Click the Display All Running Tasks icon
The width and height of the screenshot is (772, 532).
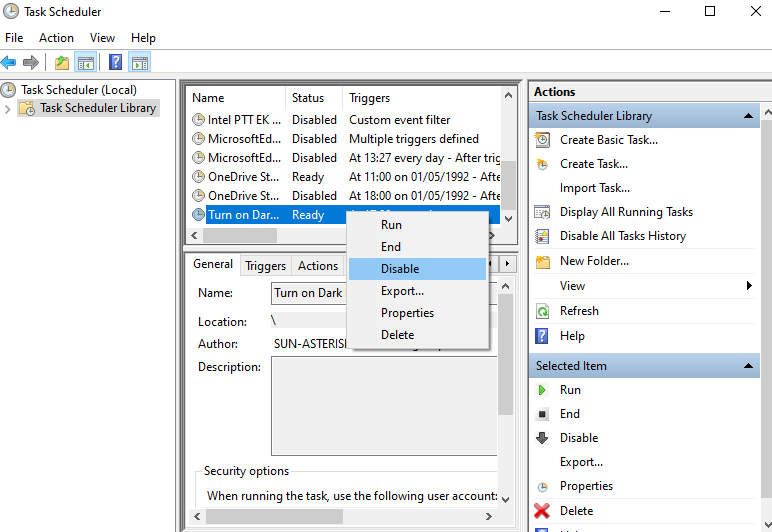pos(542,212)
